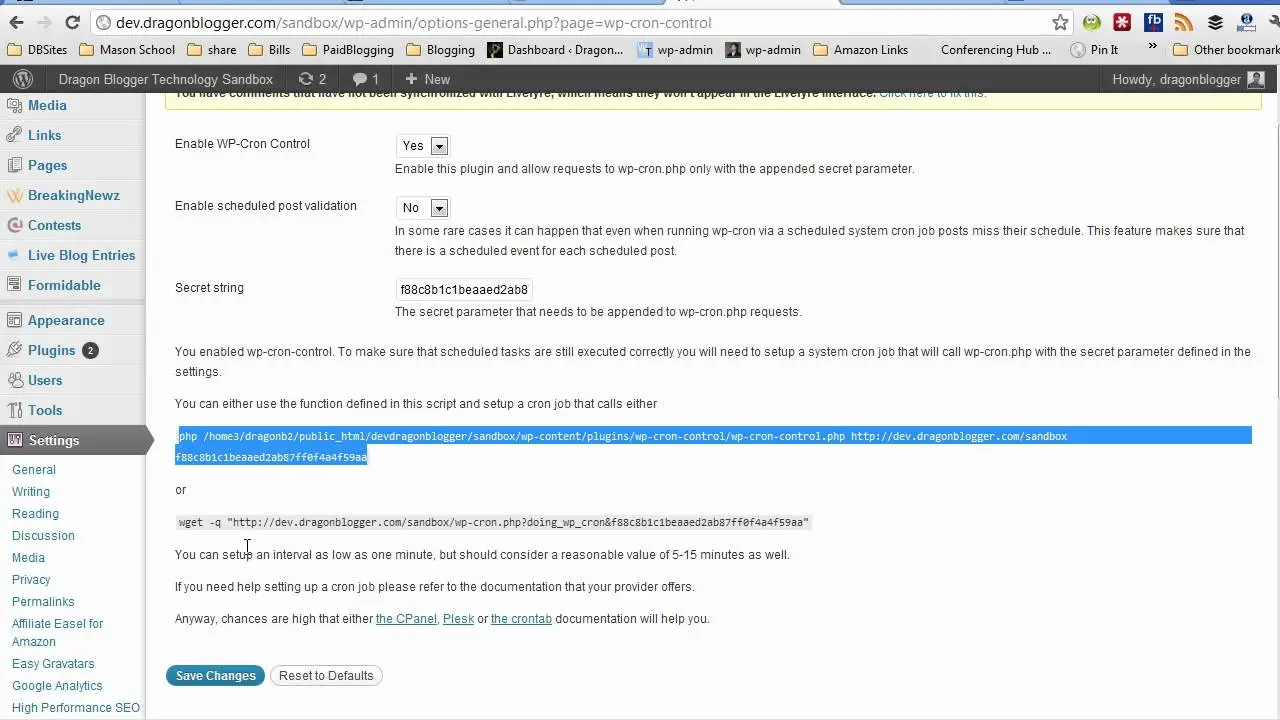
Task: Click the RSS feed extension icon
Action: click(1184, 22)
